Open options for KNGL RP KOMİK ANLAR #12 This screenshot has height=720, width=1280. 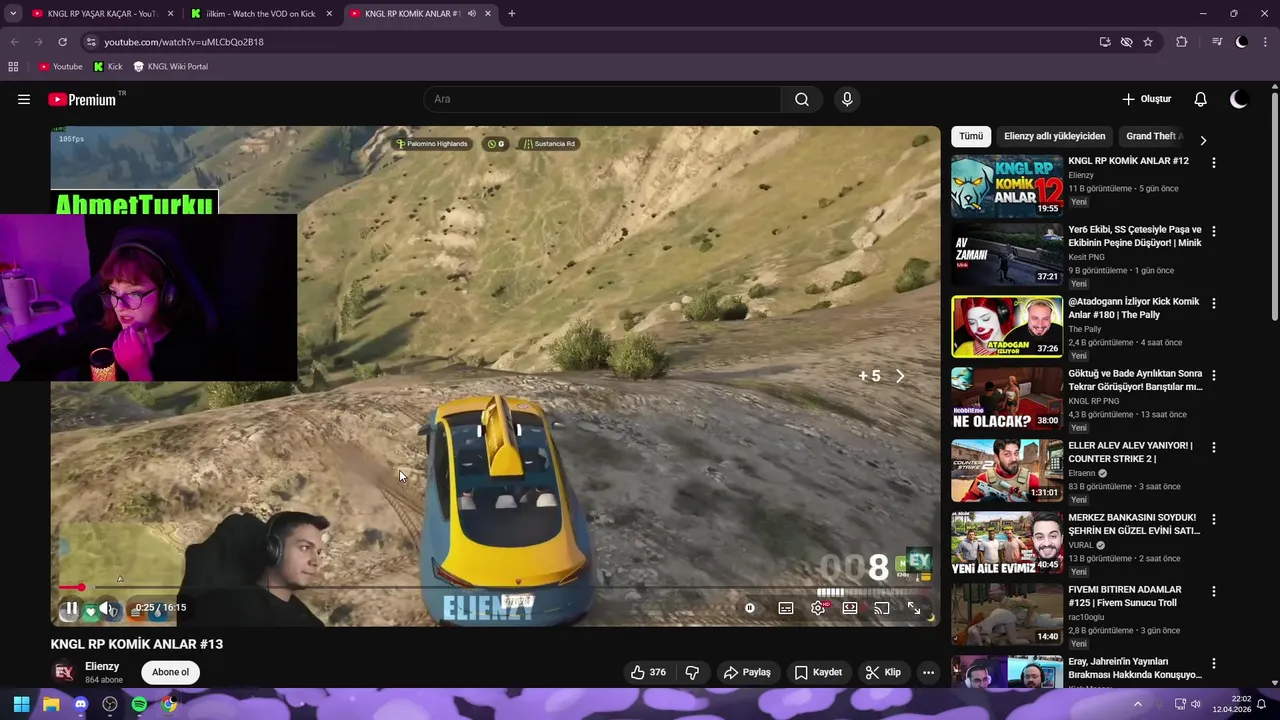click(1214, 162)
